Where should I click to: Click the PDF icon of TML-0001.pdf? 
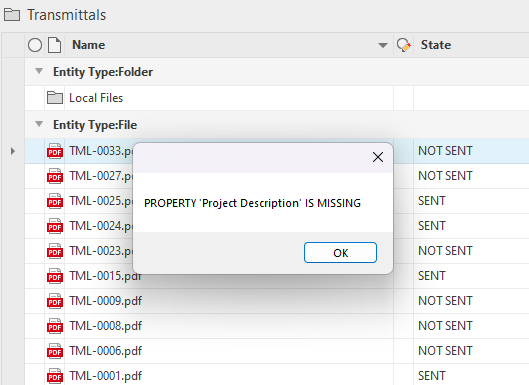pos(55,376)
